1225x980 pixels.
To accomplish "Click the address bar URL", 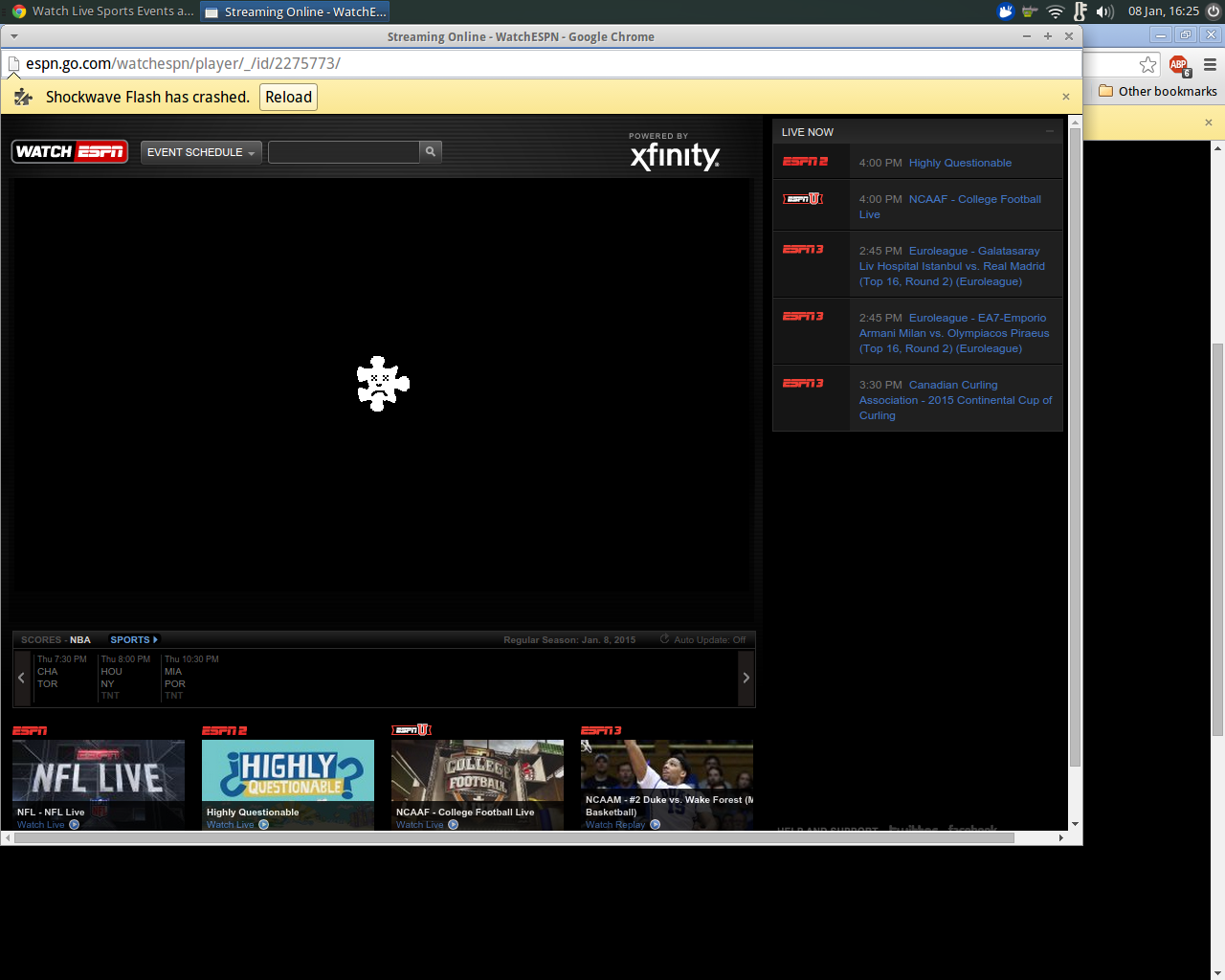I will click(x=183, y=63).
